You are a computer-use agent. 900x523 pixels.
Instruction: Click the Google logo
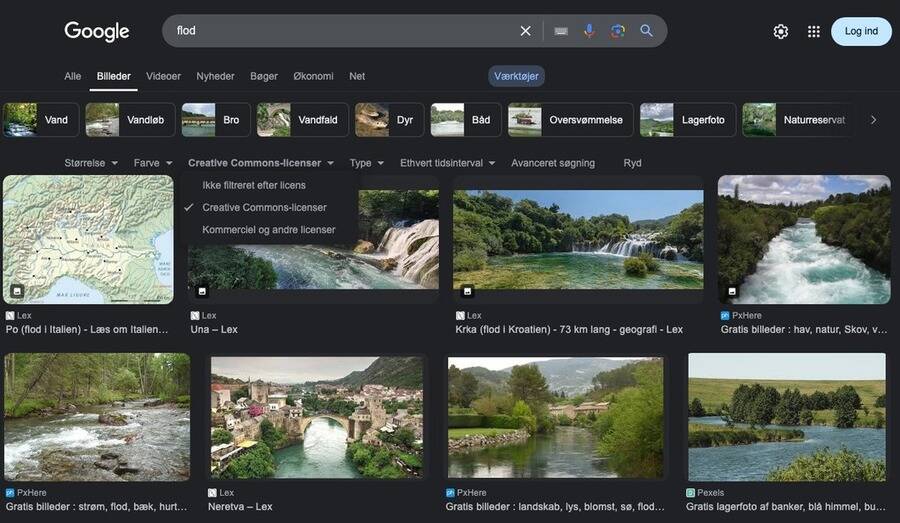[97, 31]
